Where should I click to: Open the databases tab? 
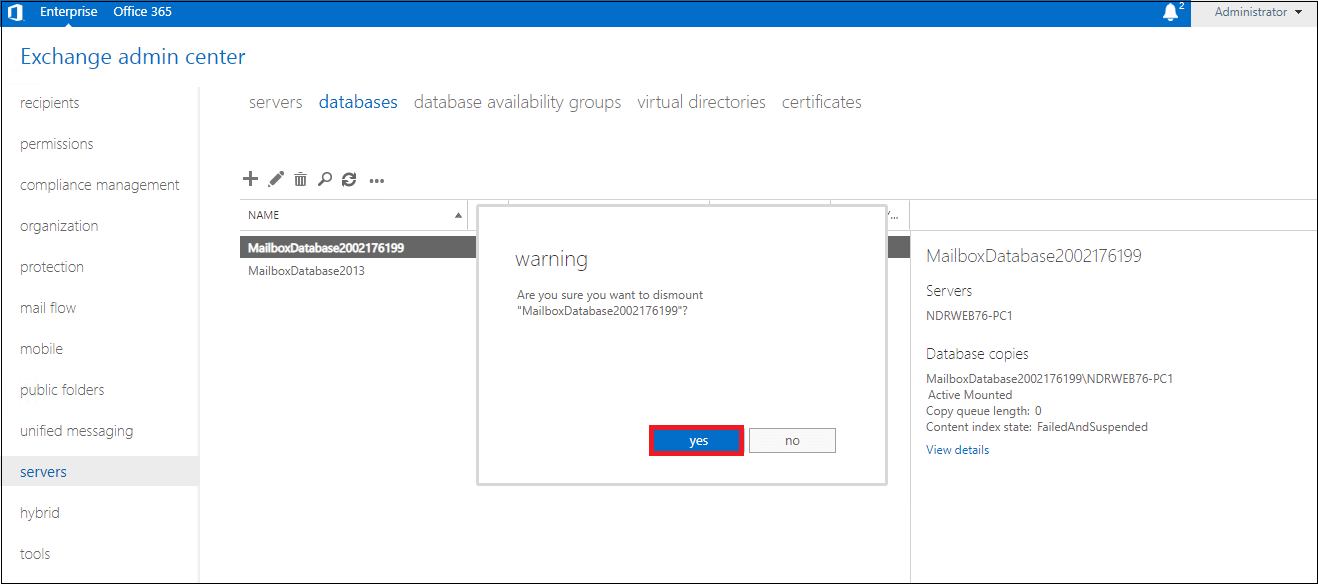coord(358,102)
